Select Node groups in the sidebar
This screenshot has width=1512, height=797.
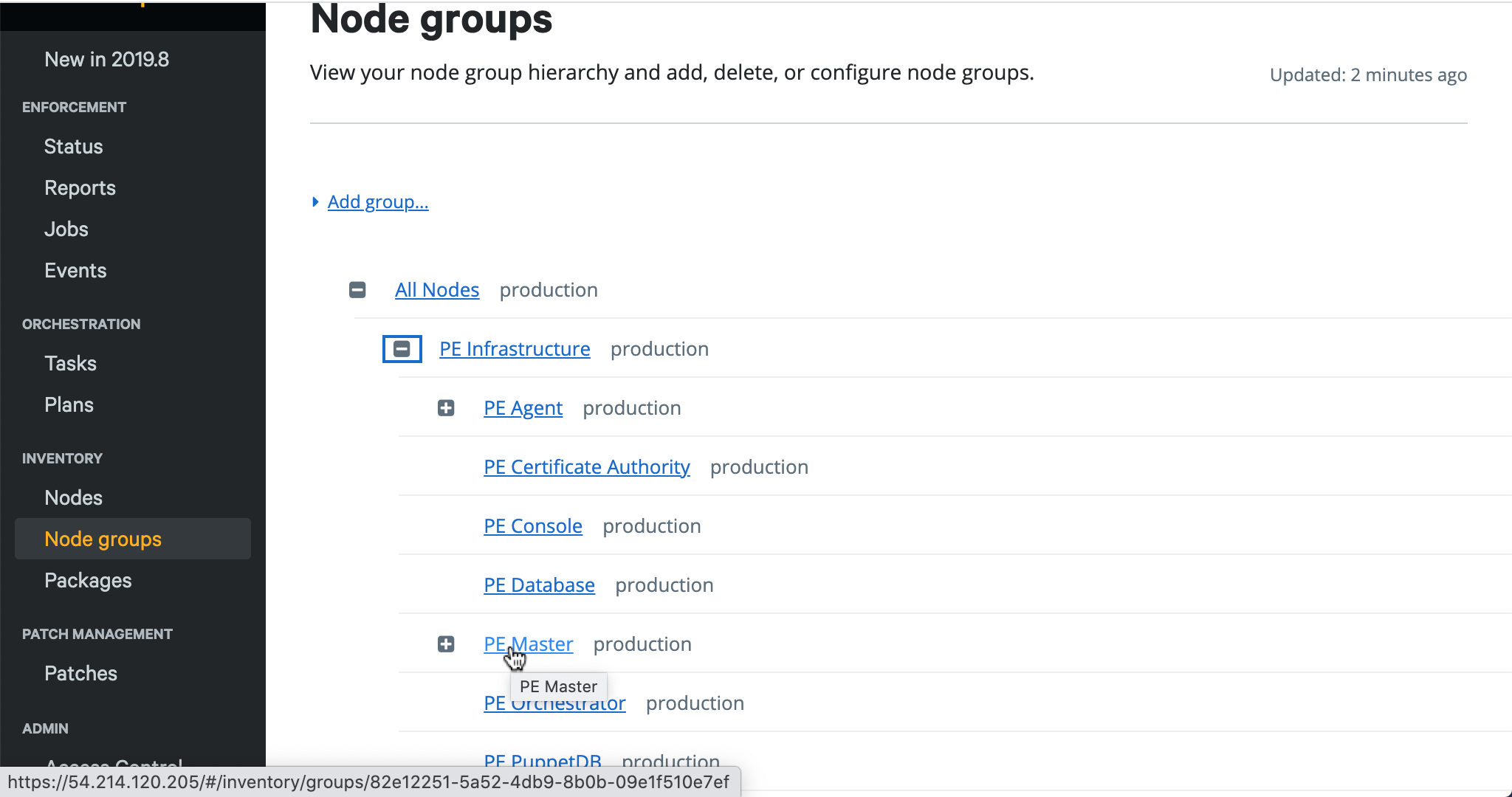point(133,539)
